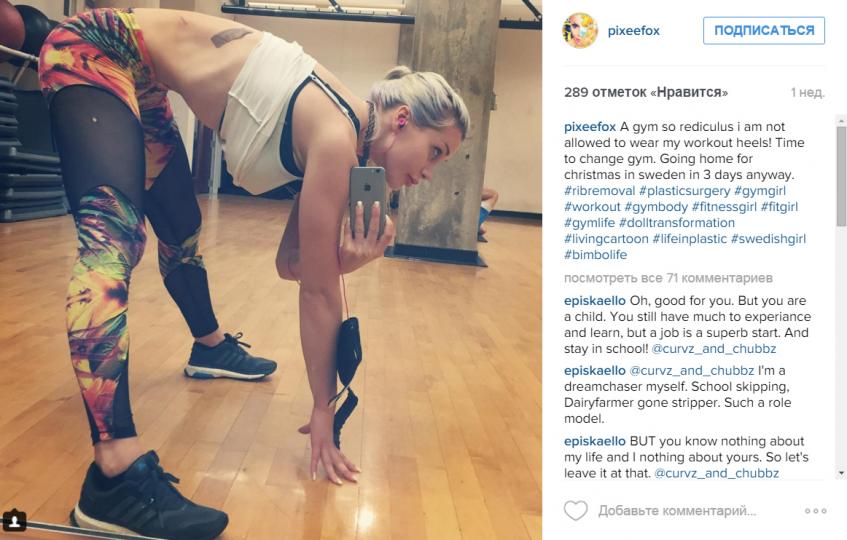Image resolution: width=847 pixels, height=540 pixels.
Task: Open the three-dots more options menu
Action: (x=815, y=511)
